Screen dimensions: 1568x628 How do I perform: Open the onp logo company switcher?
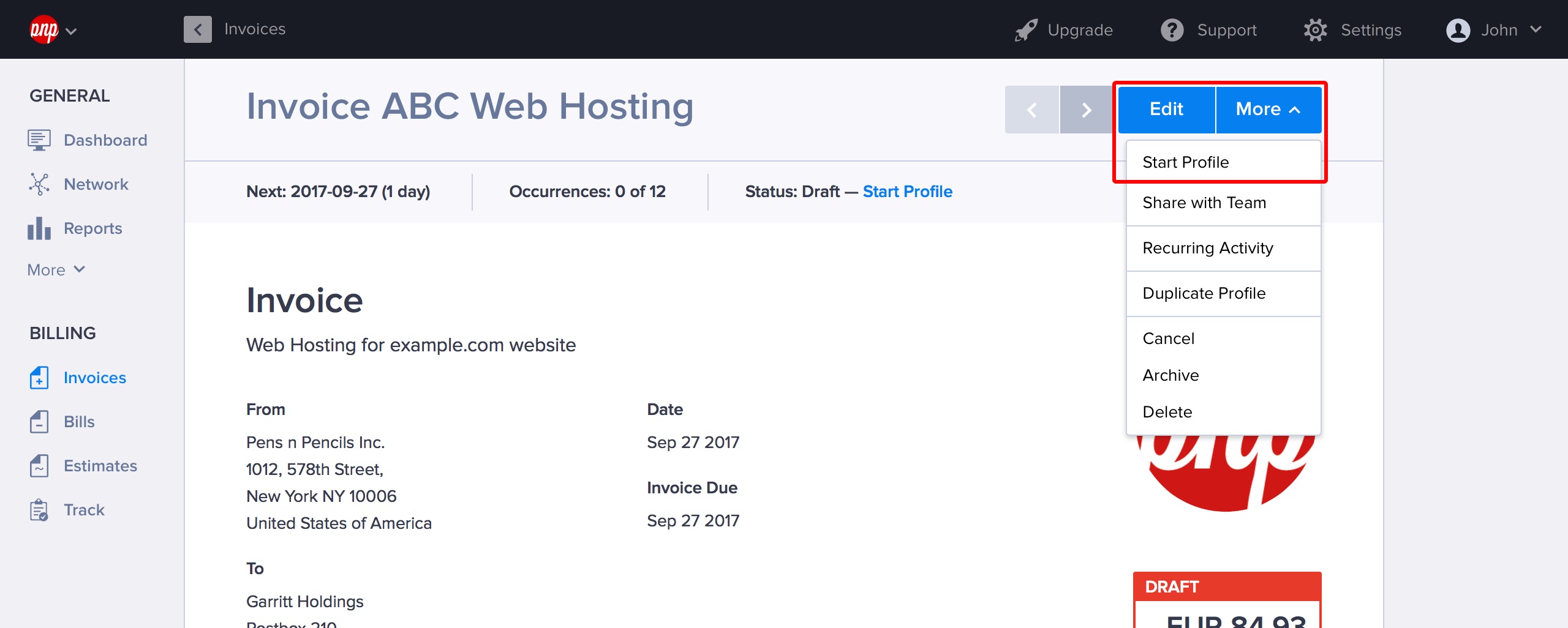pos(53,30)
